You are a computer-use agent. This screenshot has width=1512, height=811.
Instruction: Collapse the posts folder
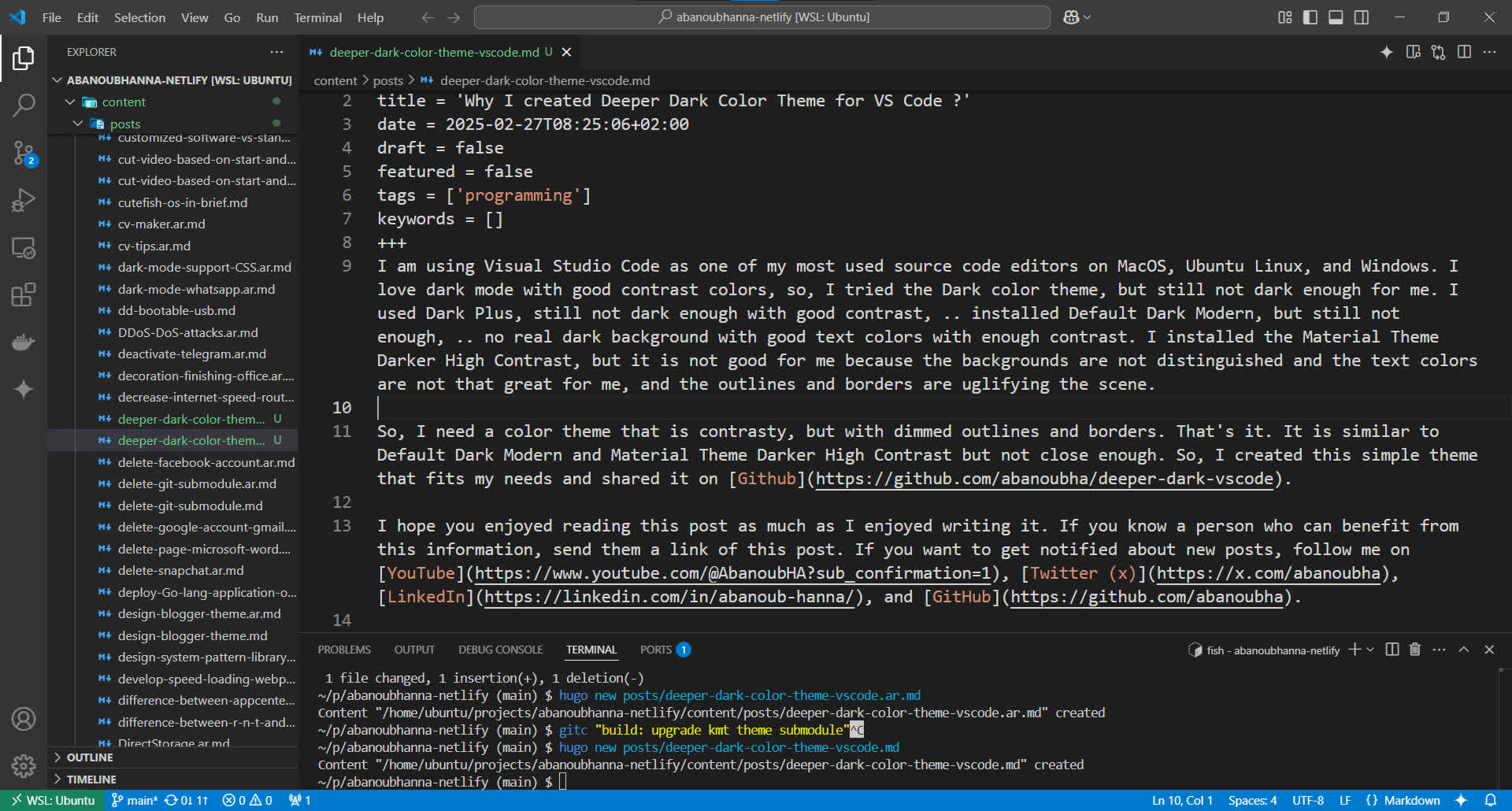tap(78, 124)
